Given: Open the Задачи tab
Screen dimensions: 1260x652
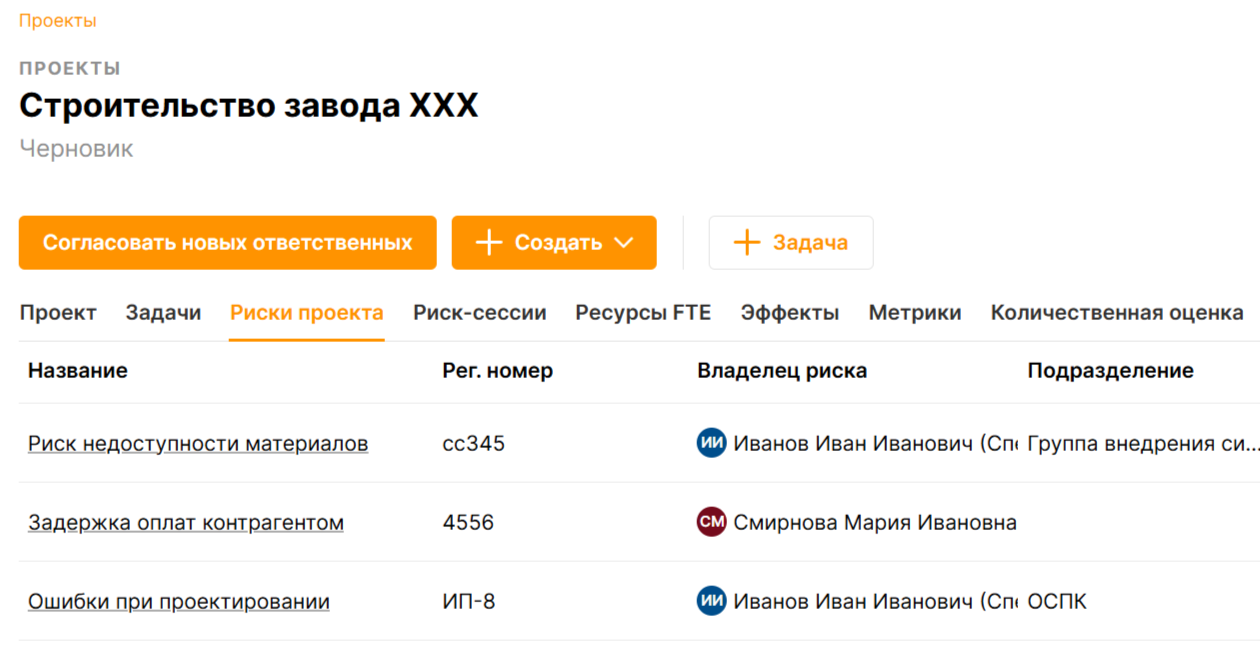Looking at the screenshot, I should pos(163,313).
